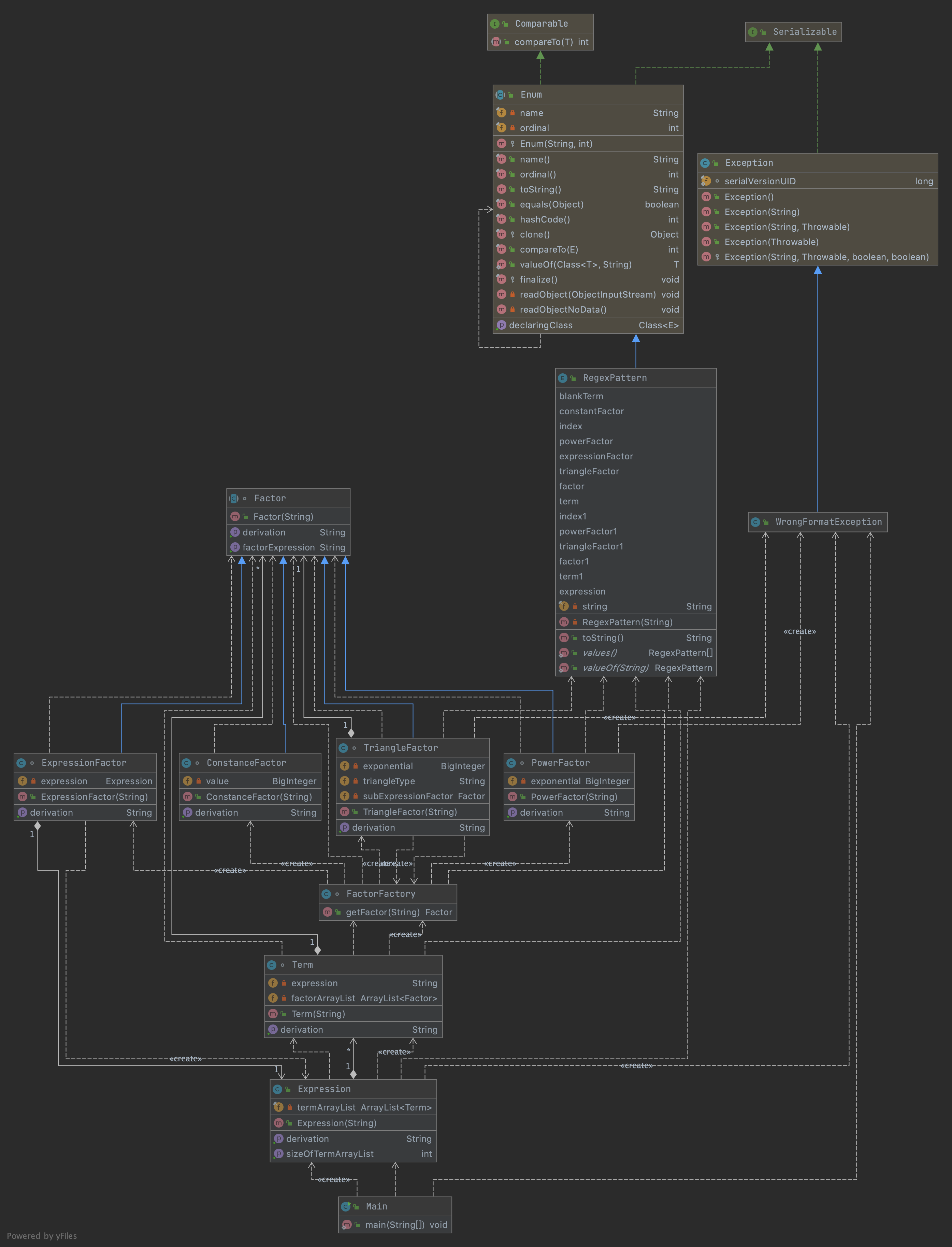
Task: Click the blankTerm enum constant
Action: coord(581,397)
